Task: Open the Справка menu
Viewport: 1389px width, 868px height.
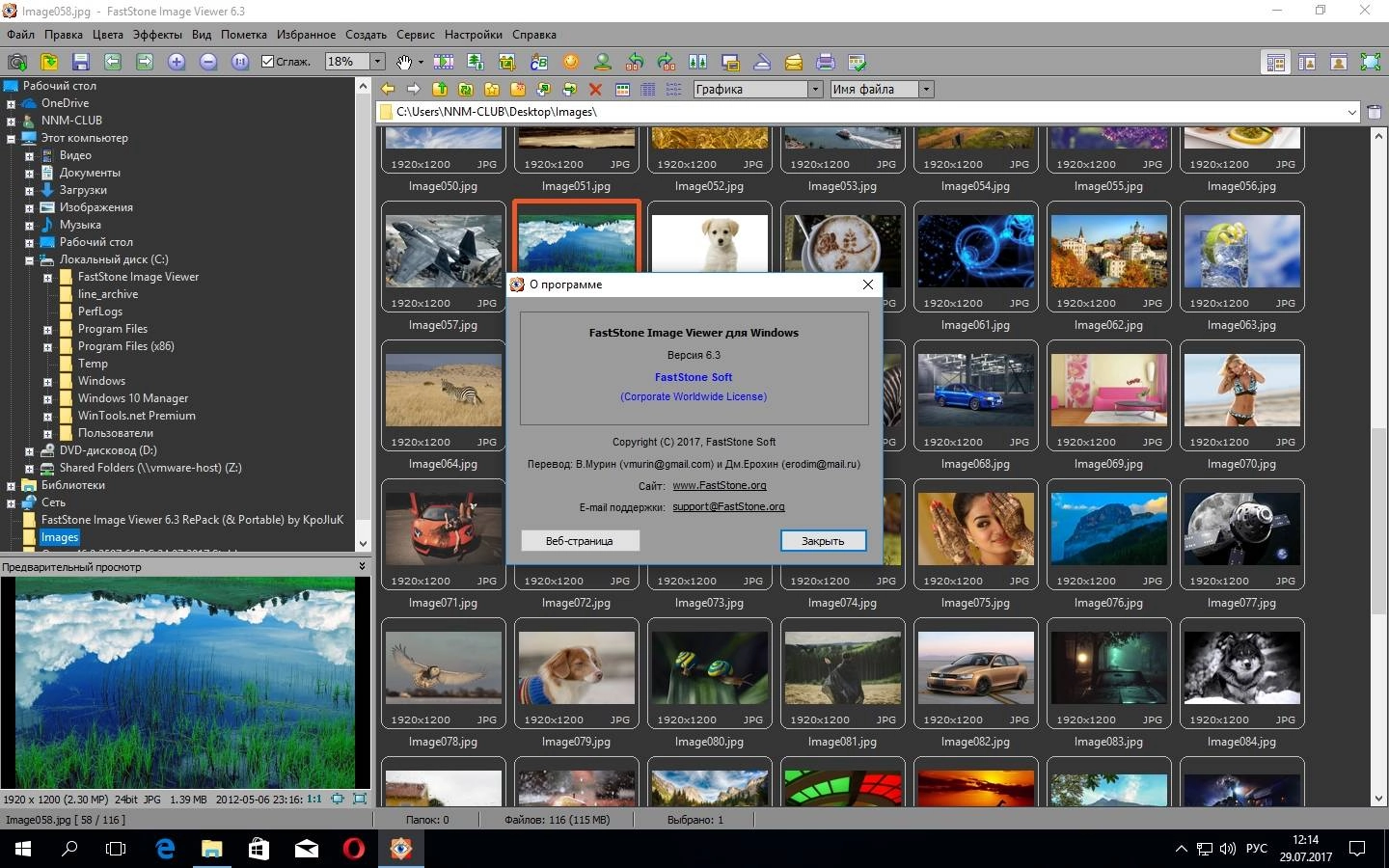Action: click(534, 34)
